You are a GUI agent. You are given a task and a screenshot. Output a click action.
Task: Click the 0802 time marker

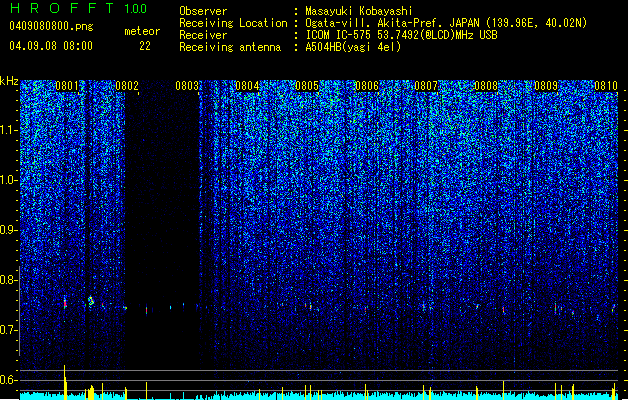(127, 86)
